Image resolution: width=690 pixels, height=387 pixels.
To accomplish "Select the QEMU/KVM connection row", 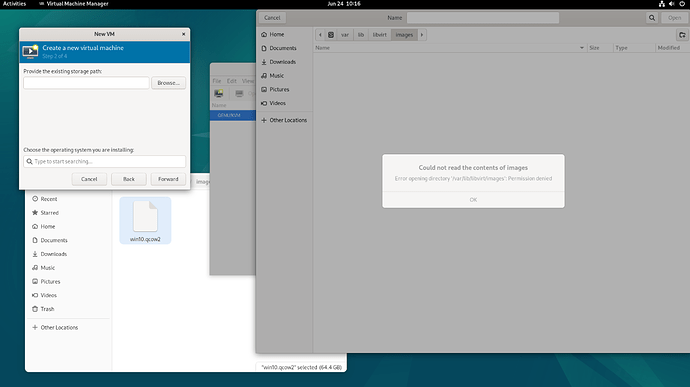I will 233,115.
